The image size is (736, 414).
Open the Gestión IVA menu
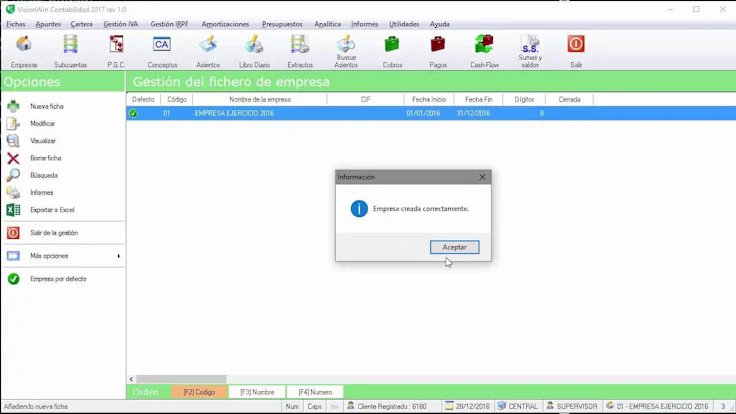tap(121, 24)
